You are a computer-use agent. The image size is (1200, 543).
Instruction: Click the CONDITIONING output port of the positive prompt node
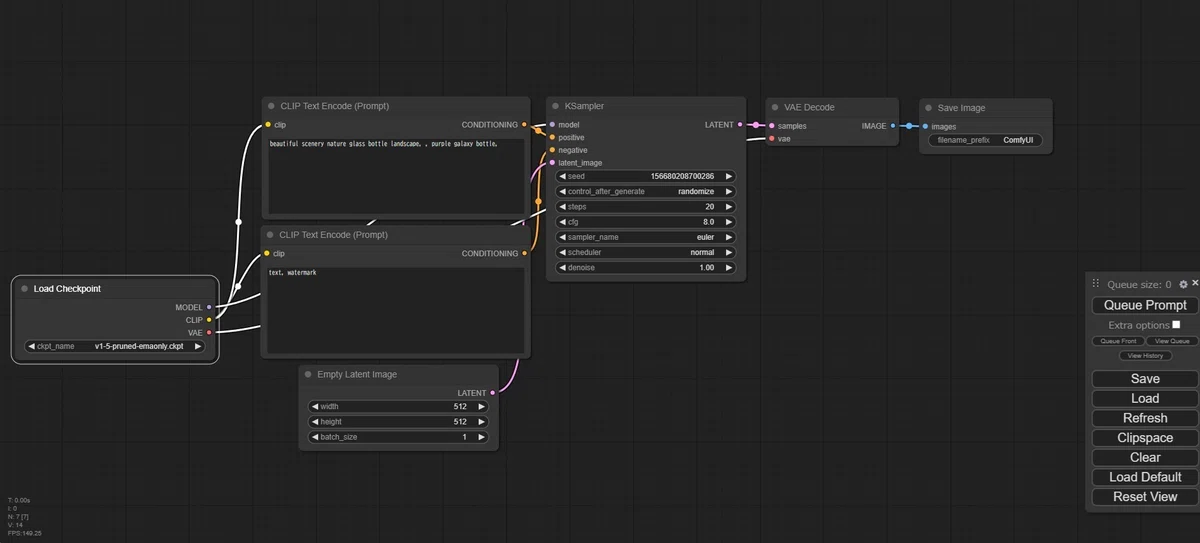tap(524, 125)
